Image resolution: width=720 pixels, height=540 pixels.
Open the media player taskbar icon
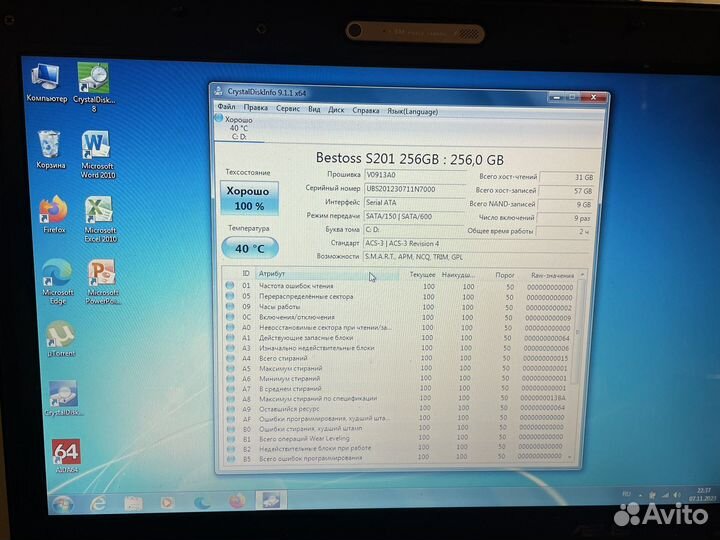click(x=167, y=502)
